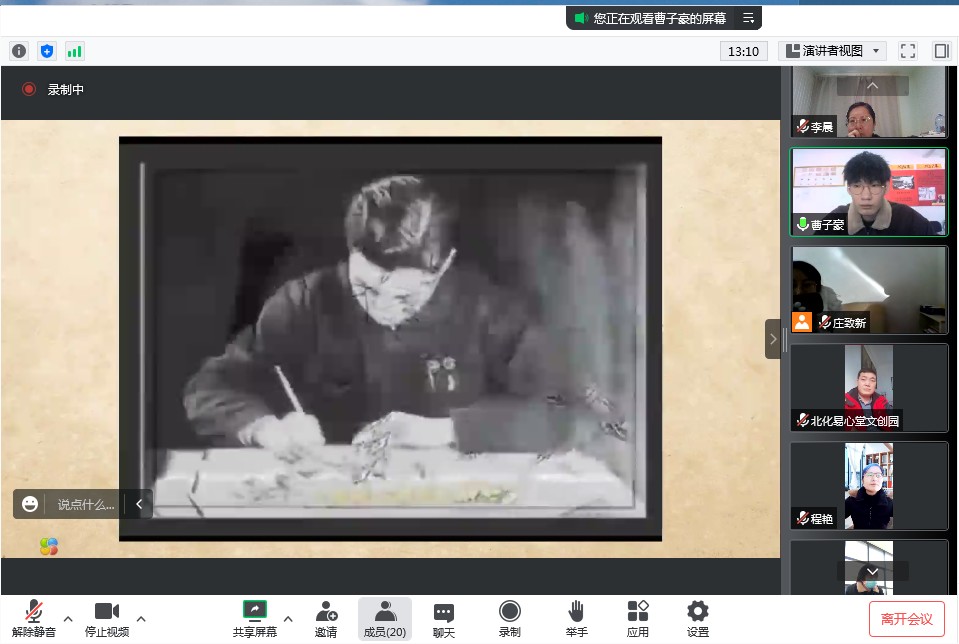Viewport: 959px width, 644px height.
Task: Select 曹子豪's video thumbnail
Action: coord(868,192)
